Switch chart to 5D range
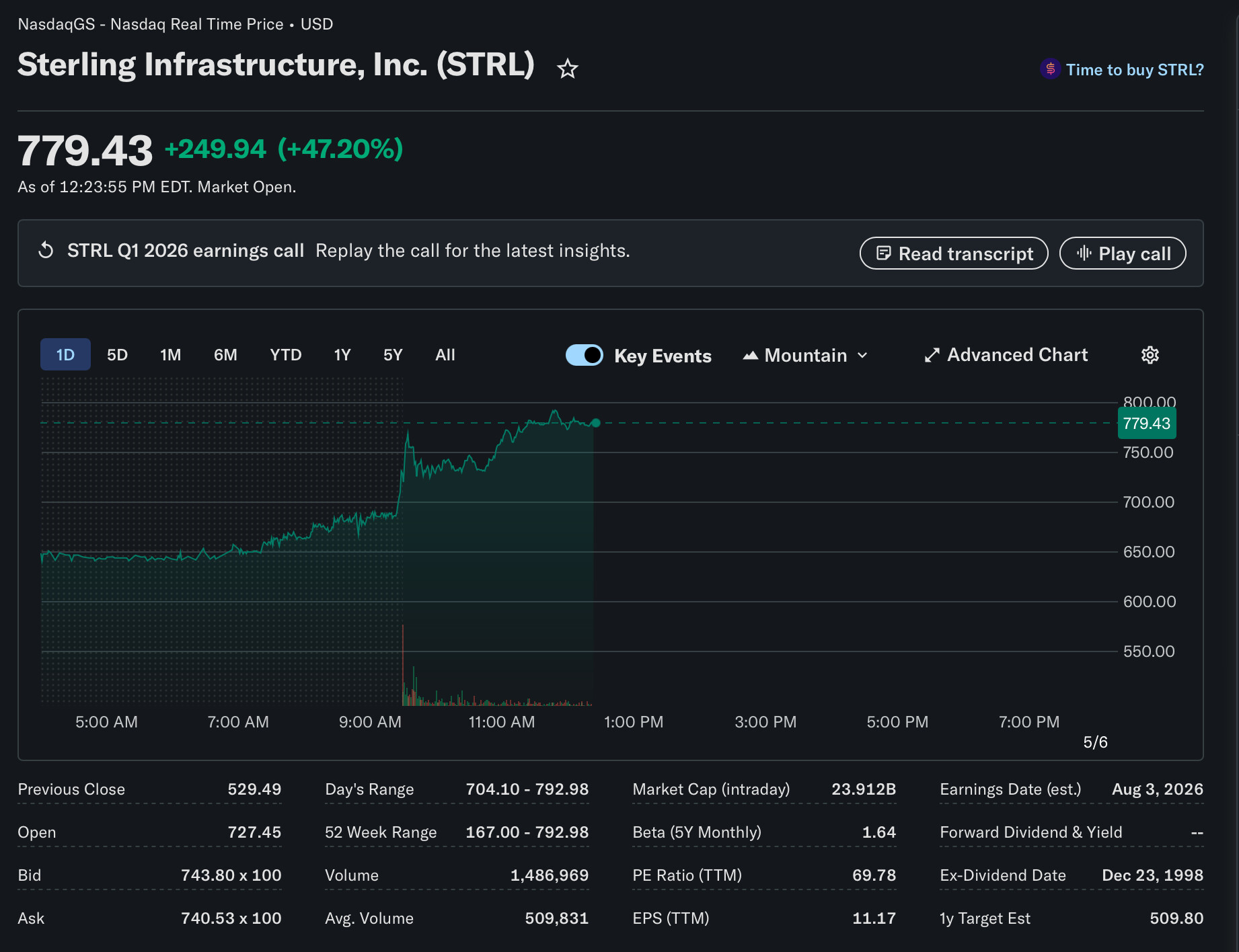Viewport: 1239px width, 952px height. [x=117, y=354]
